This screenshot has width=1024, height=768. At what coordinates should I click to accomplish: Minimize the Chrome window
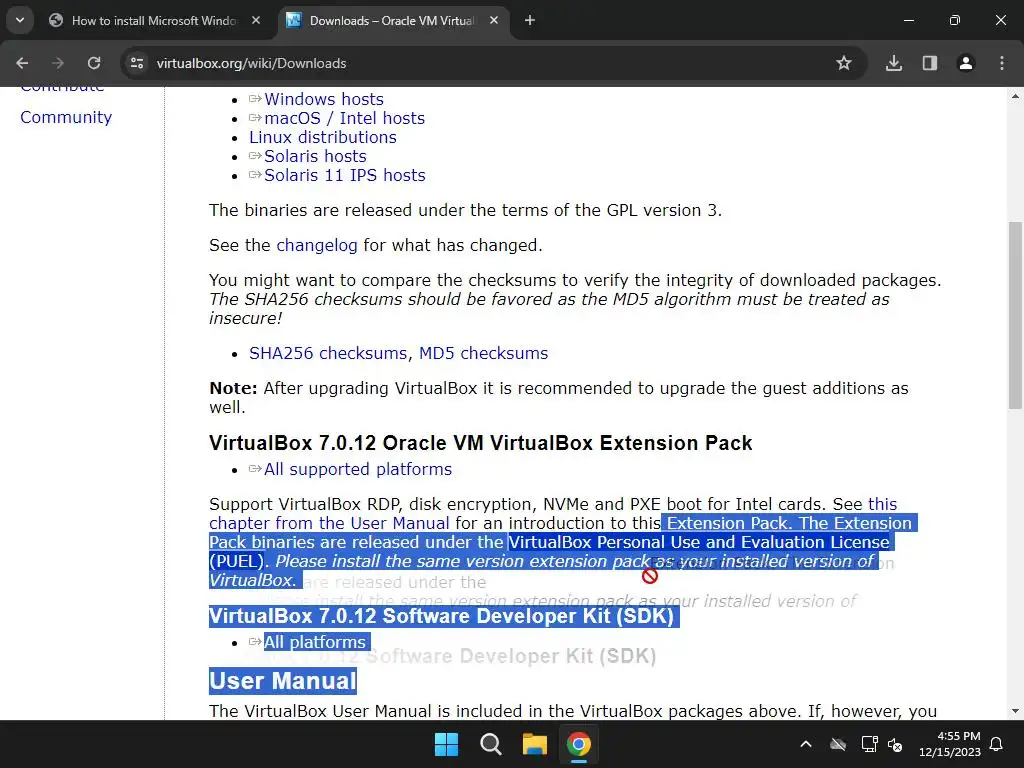coord(908,20)
